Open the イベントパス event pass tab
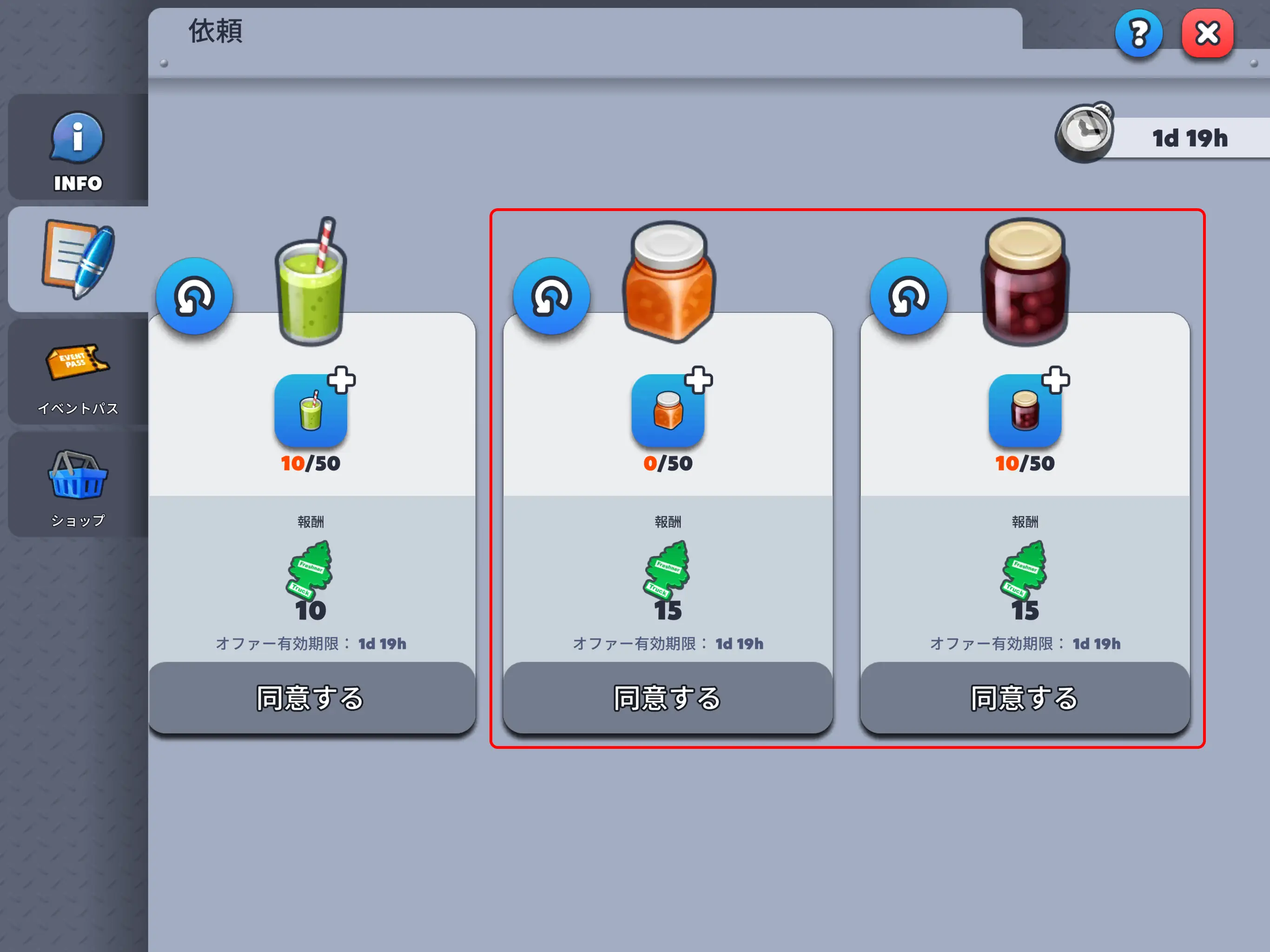Viewport: 1270px width, 952px height. [78, 372]
